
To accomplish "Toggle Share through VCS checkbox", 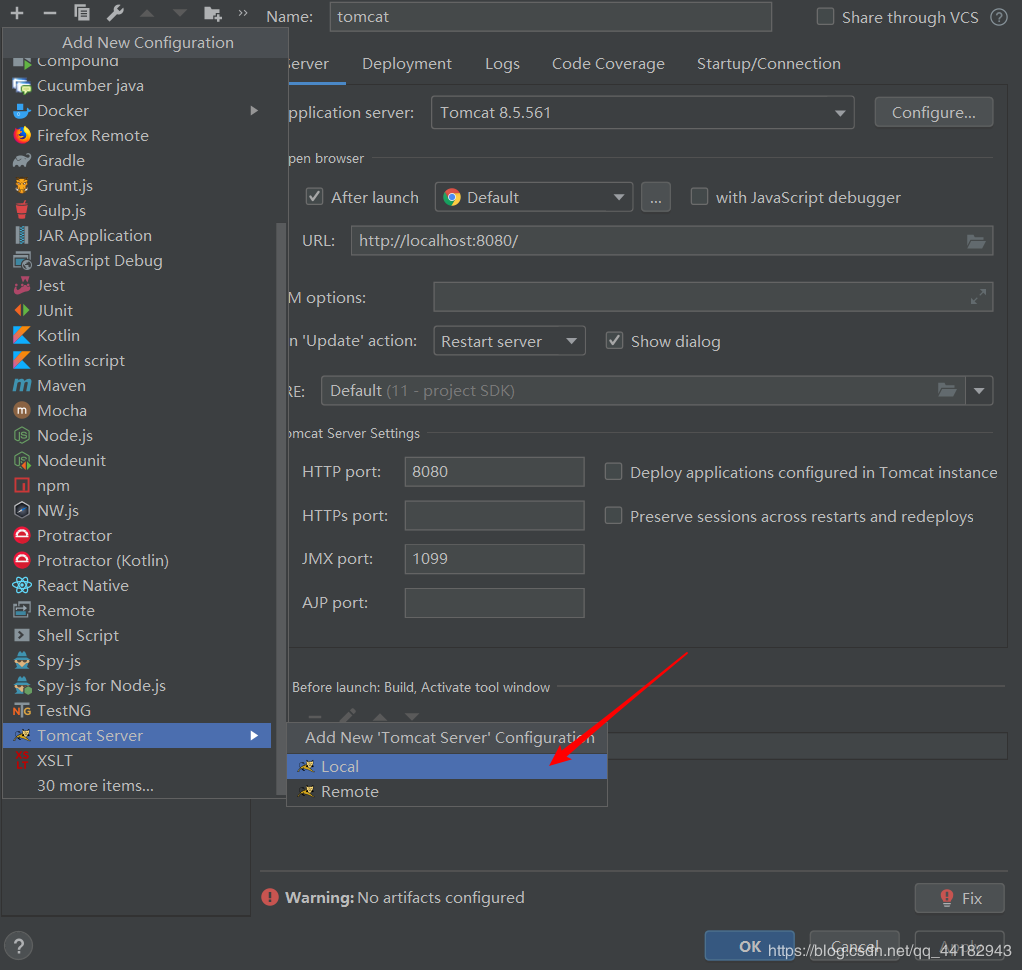I will (x=825, y=16).
